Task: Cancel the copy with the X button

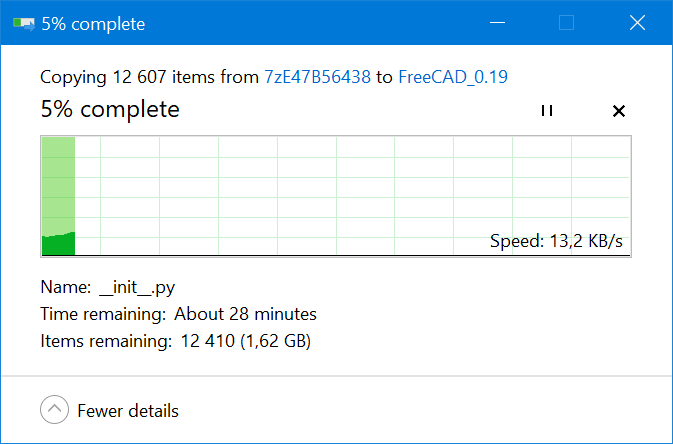Action: [618, 110]
